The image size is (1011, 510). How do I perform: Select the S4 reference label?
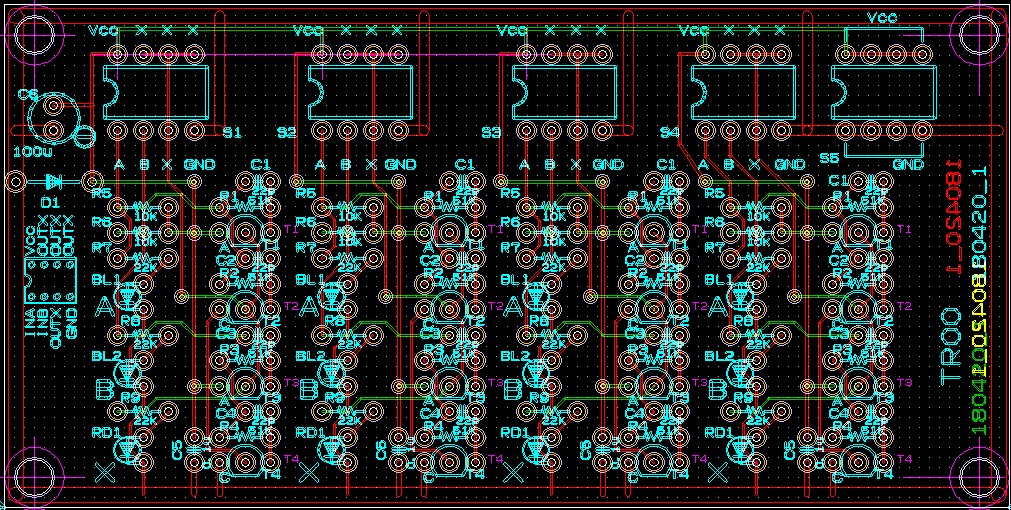tap(671, 133)
